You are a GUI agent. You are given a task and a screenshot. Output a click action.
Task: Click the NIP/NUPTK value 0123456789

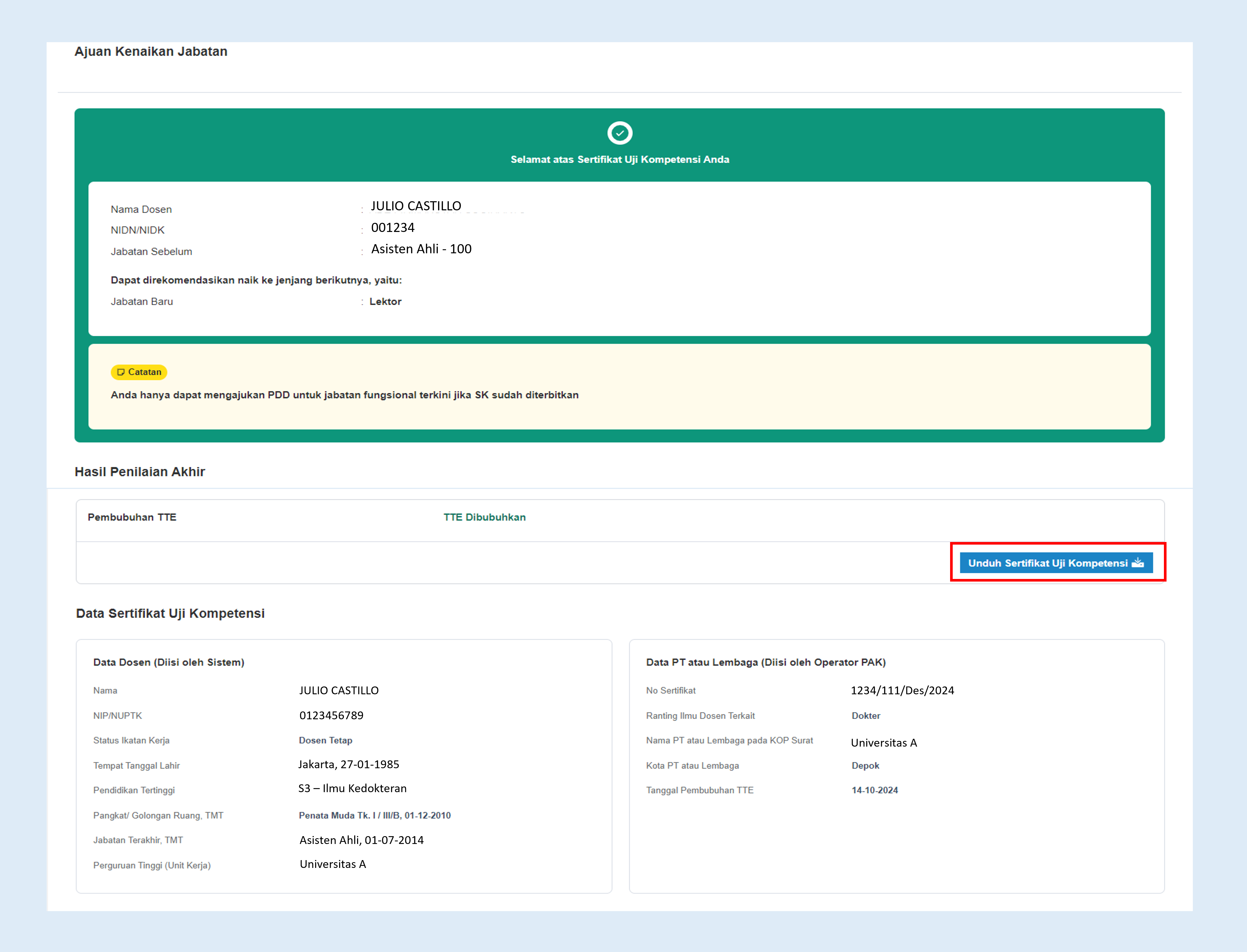[332, 716]
